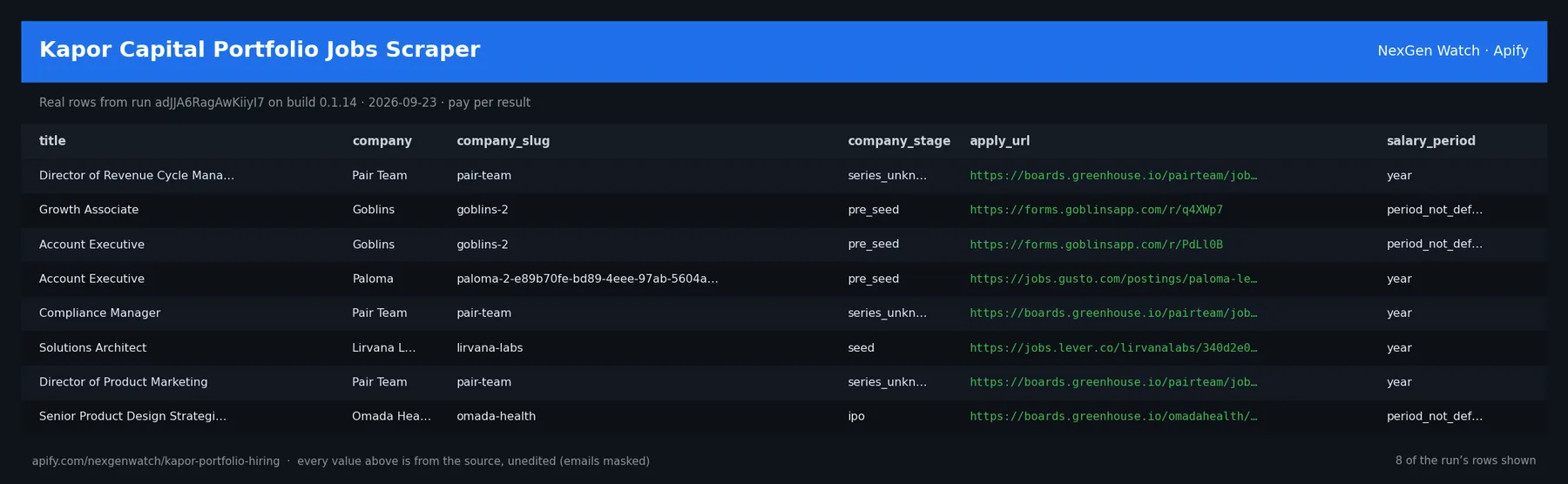Screen dimensions: 1568x484
Task: Select the title column header
Action: (x=52, y=141)
